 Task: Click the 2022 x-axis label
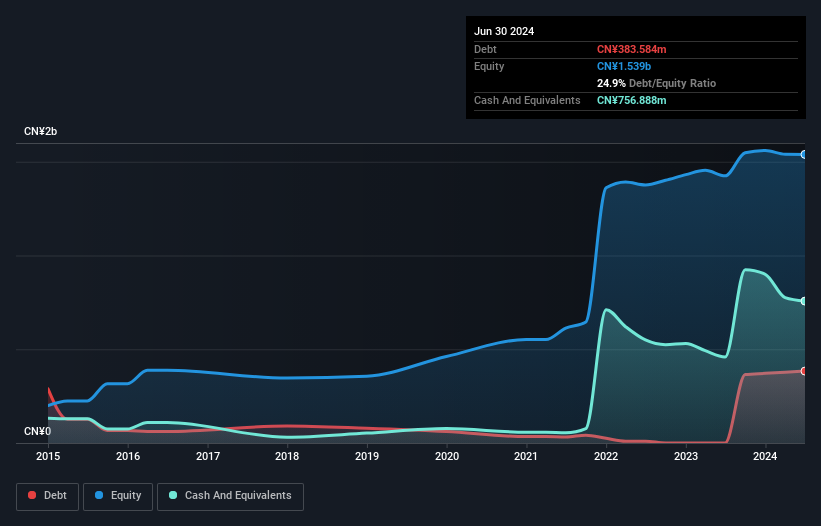click(606, 456)
